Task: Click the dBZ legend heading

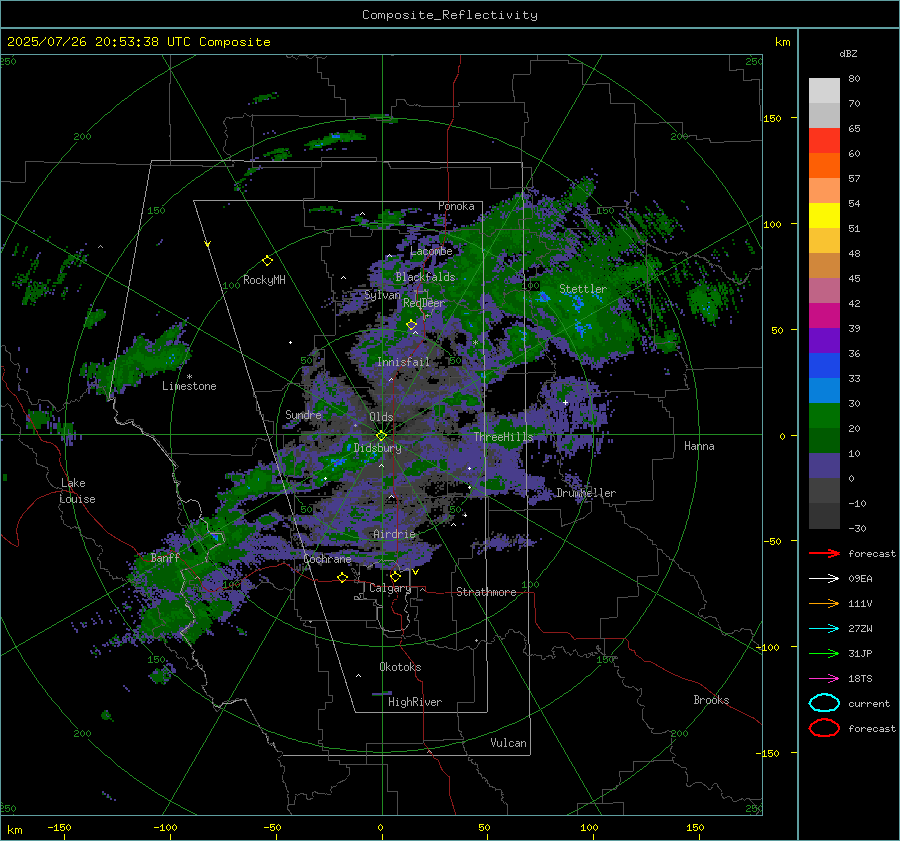Action: tap(848, 53)
